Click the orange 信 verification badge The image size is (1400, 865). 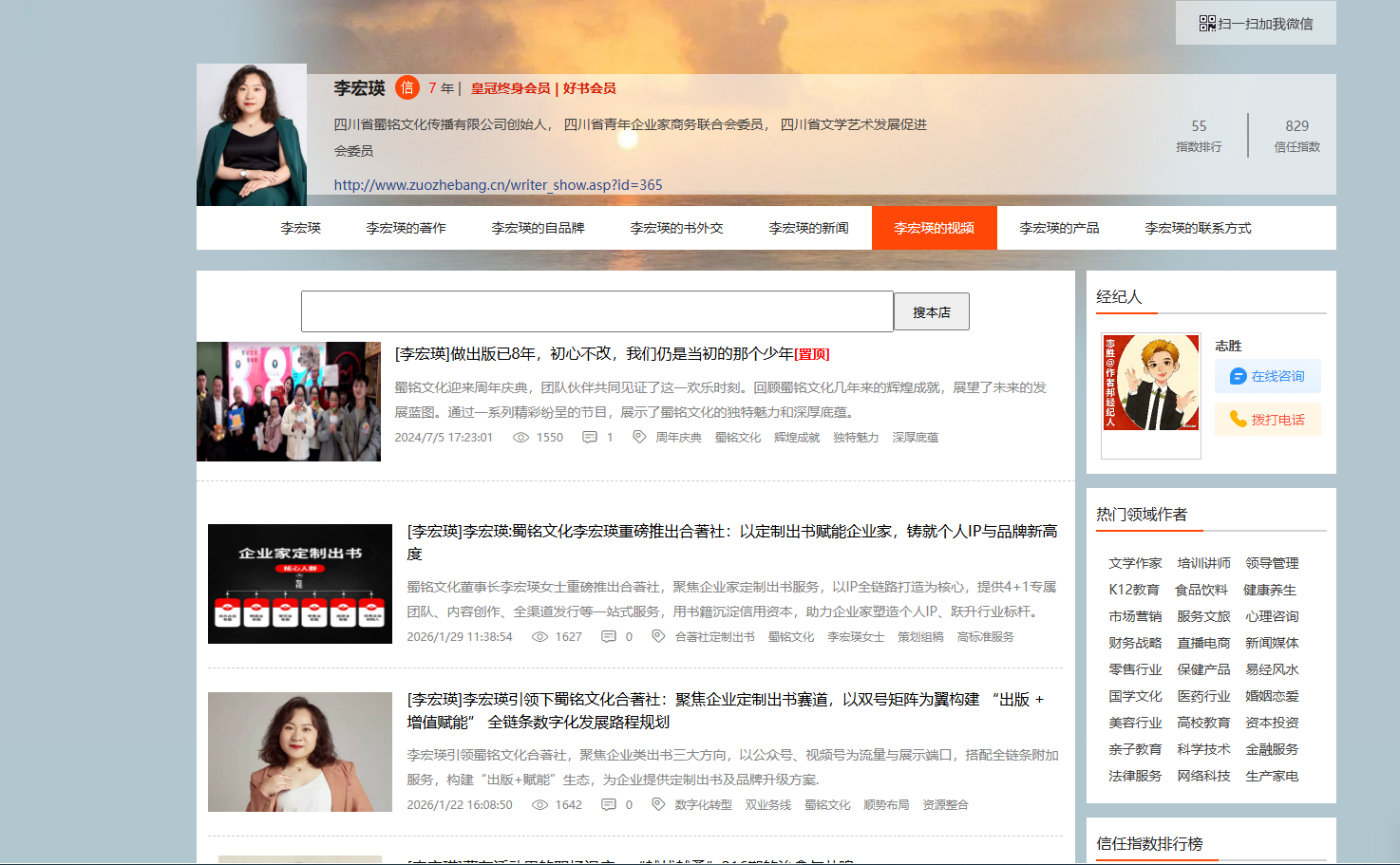(x=407, y=88)
